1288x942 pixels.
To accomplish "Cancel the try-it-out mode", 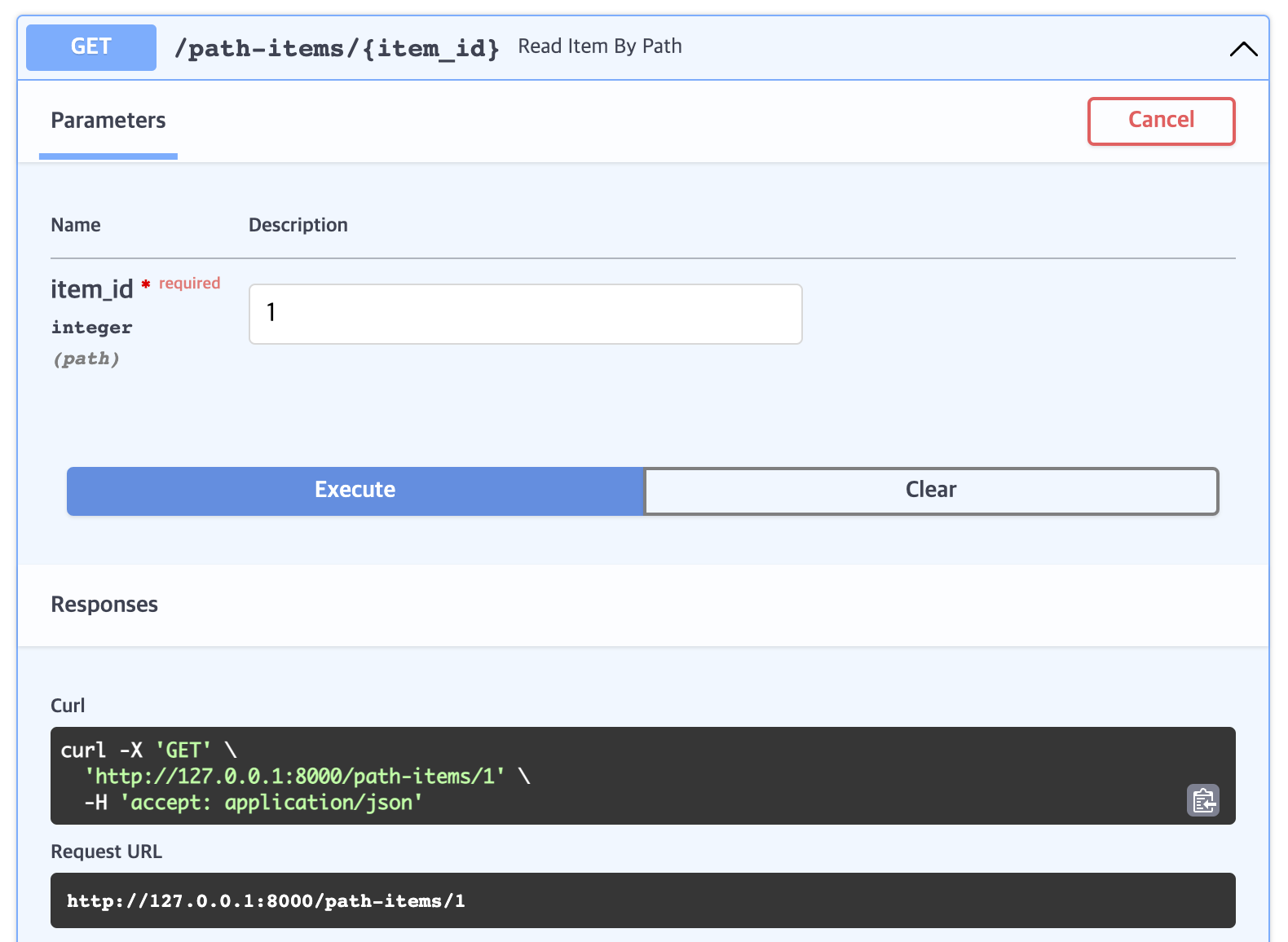I will tap(1161, 121).
